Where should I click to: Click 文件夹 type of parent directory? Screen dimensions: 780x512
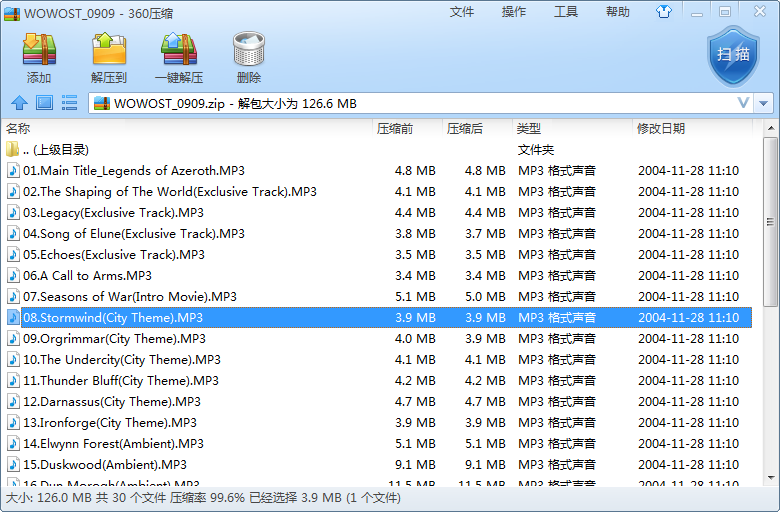536,149
